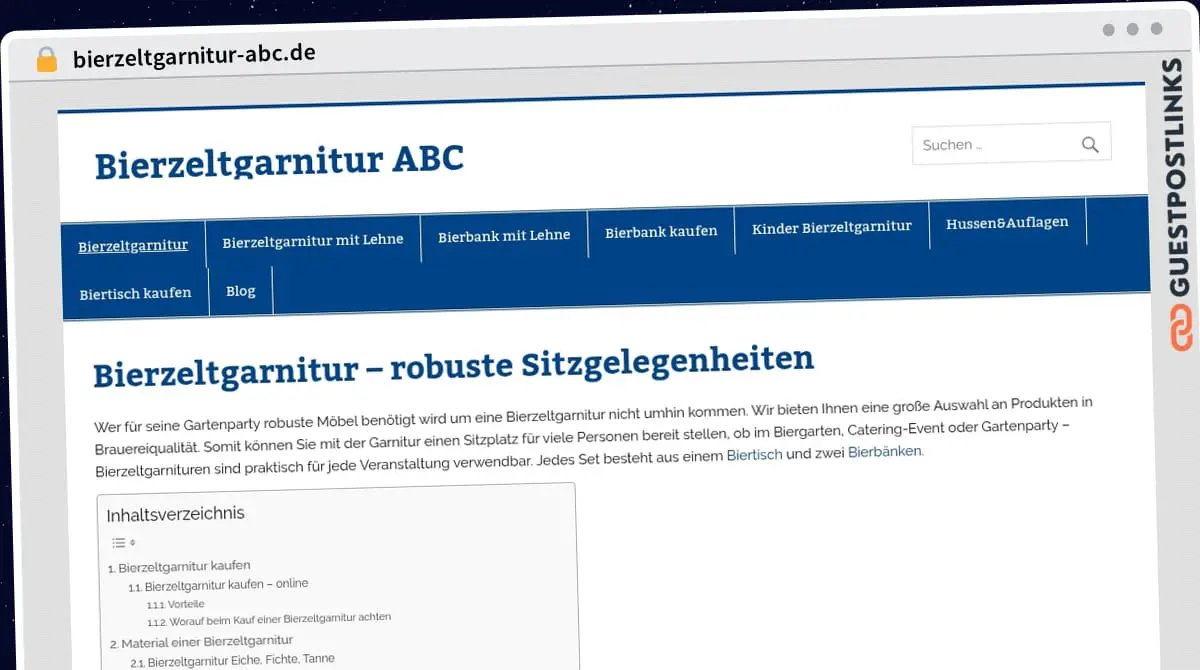
Task: Open Vorteile entry in contents
Action: pos(186,605)
